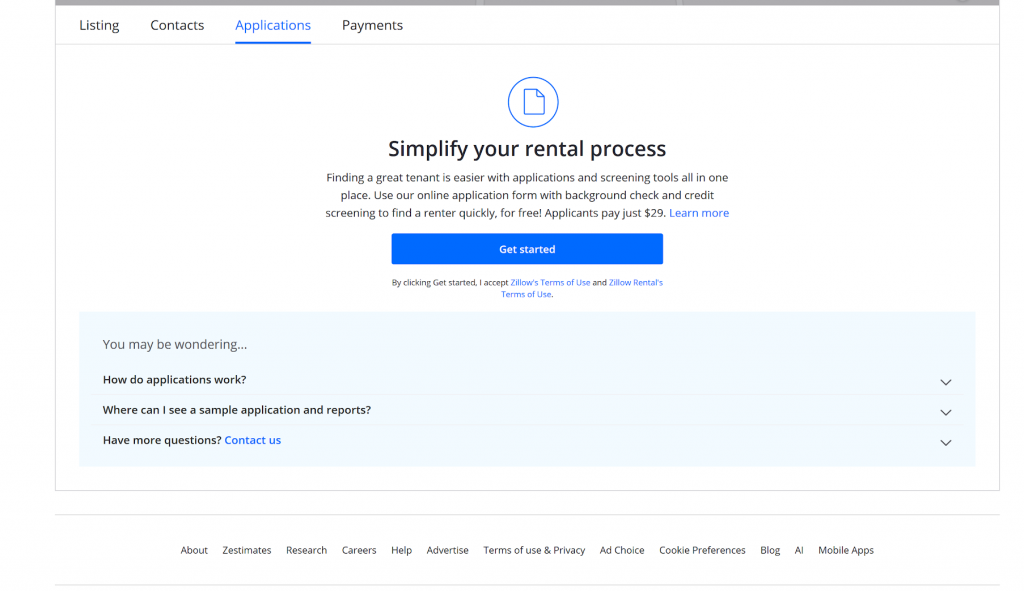Click the Mobile Apps footer link
The image size is (1024, 591).
(846, 551)
